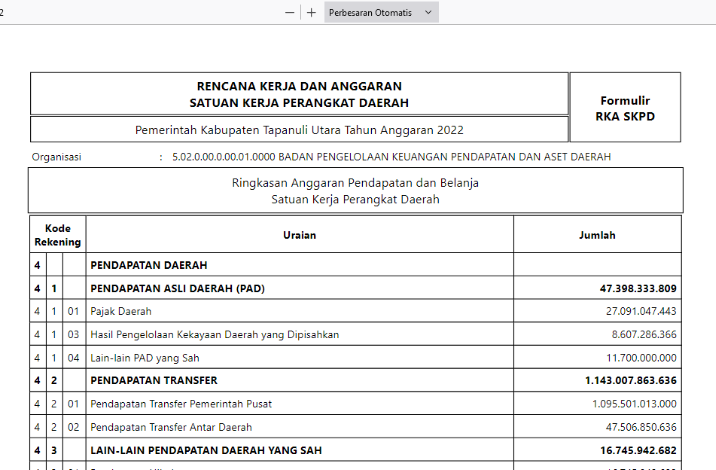Viewport: 716px width, 470px height.
Task: Click Pendapatan Transfer Pemerintah Pusat row
Action: click(x=181, y=403)
